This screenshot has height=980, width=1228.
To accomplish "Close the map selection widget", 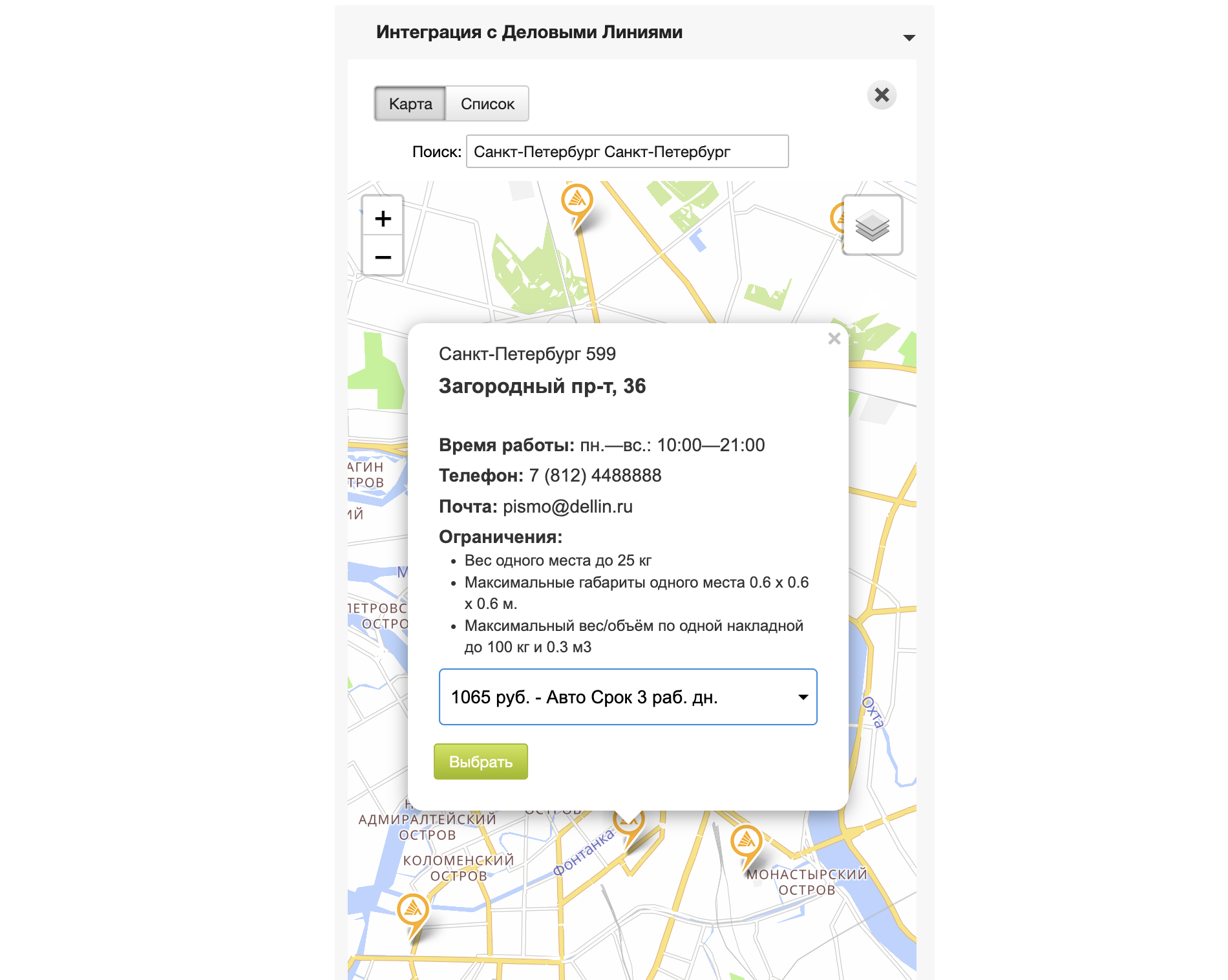I will click(x=882, y=96).
